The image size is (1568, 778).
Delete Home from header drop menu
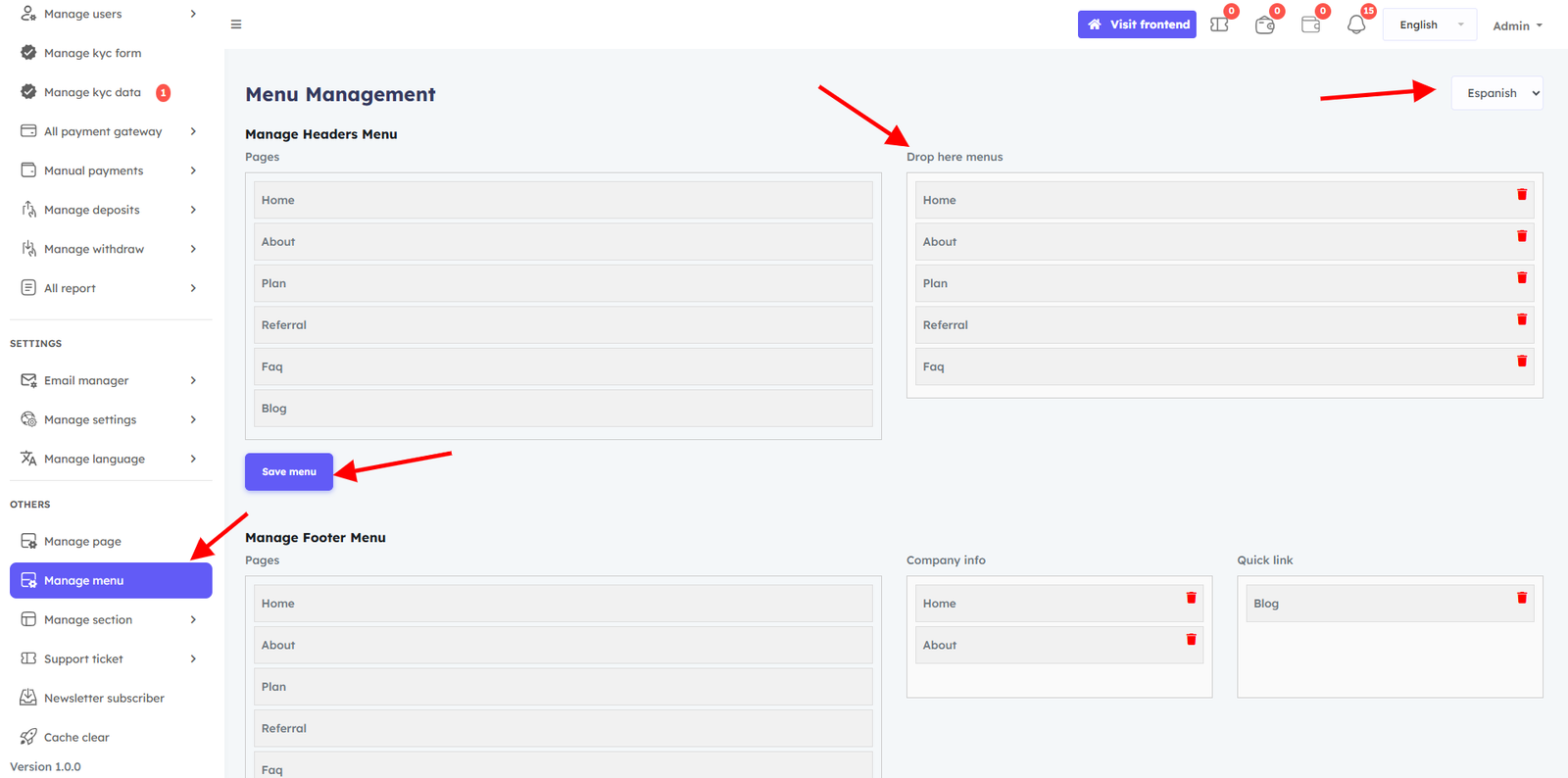coord(1522,195)
